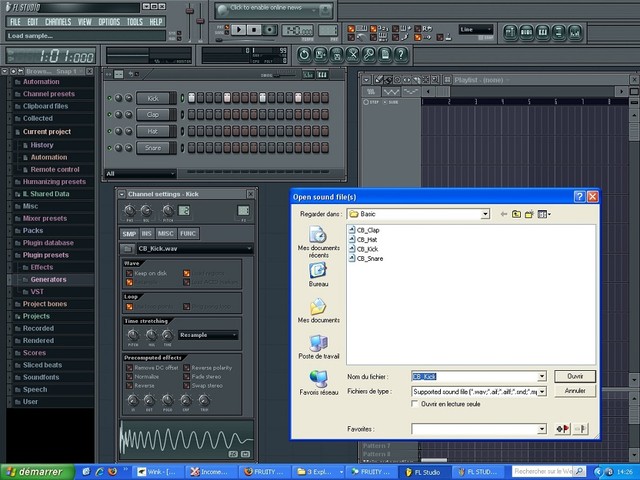Enable the Reverse sample option
Image resolution: width=640 pixels, height=480 pixels.
(129, 385)
